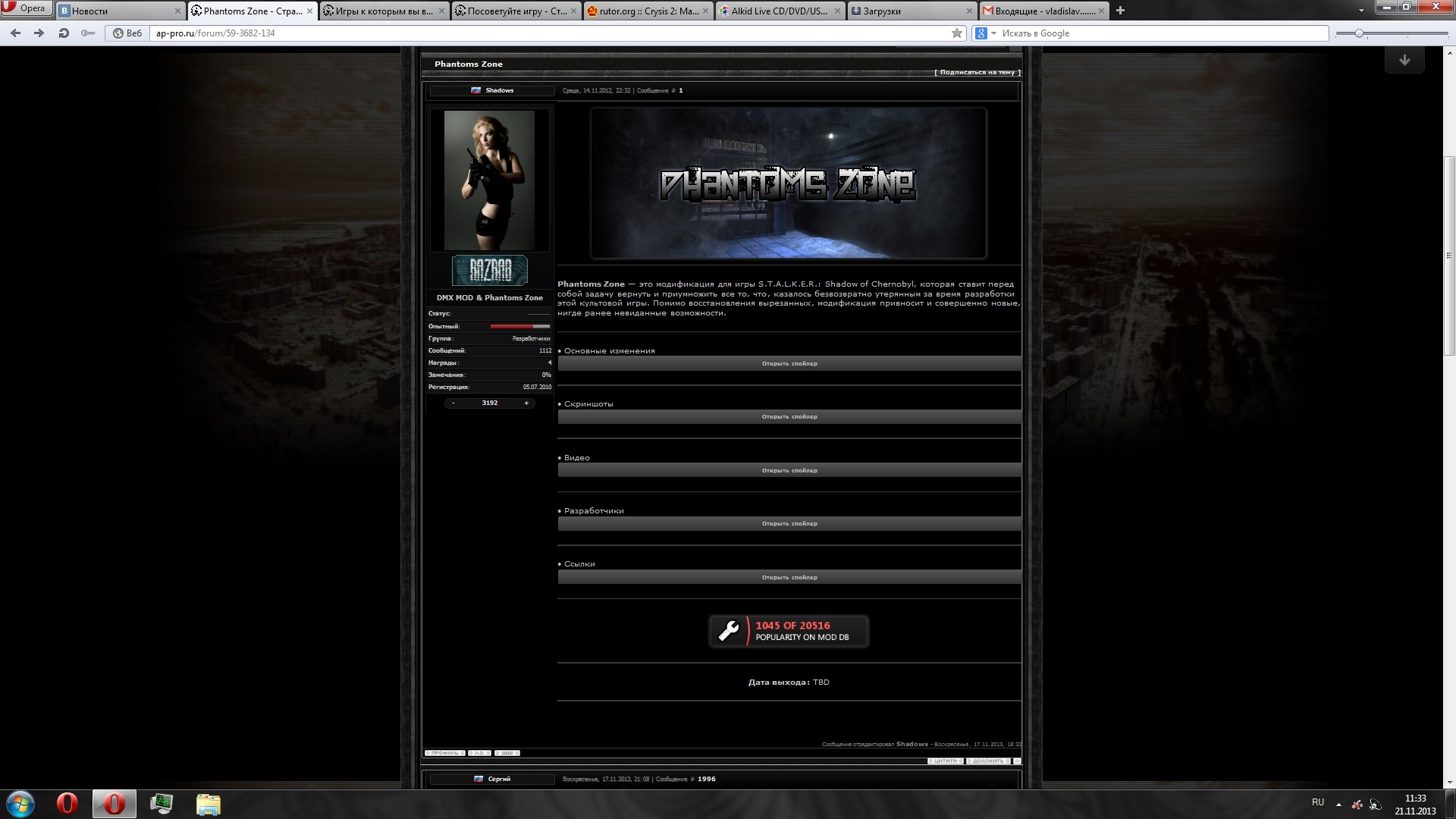Viewport: 1456px width, 819px height.
Task: Expand Разработчики spoiler
Action: click(789, 523)
